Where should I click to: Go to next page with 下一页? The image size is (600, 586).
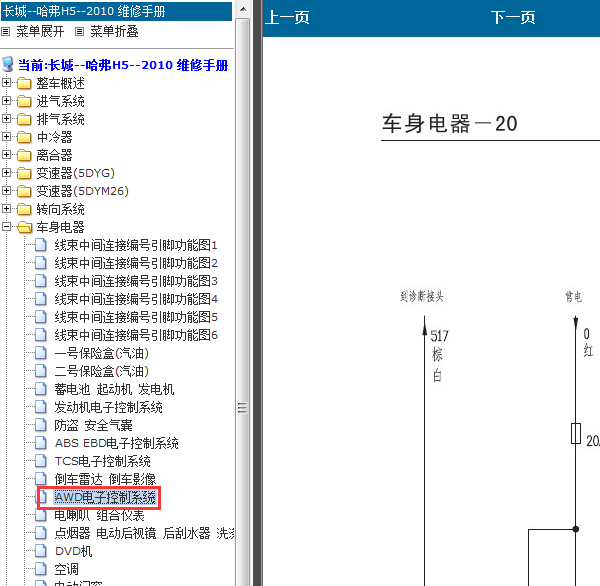[513, 18]
